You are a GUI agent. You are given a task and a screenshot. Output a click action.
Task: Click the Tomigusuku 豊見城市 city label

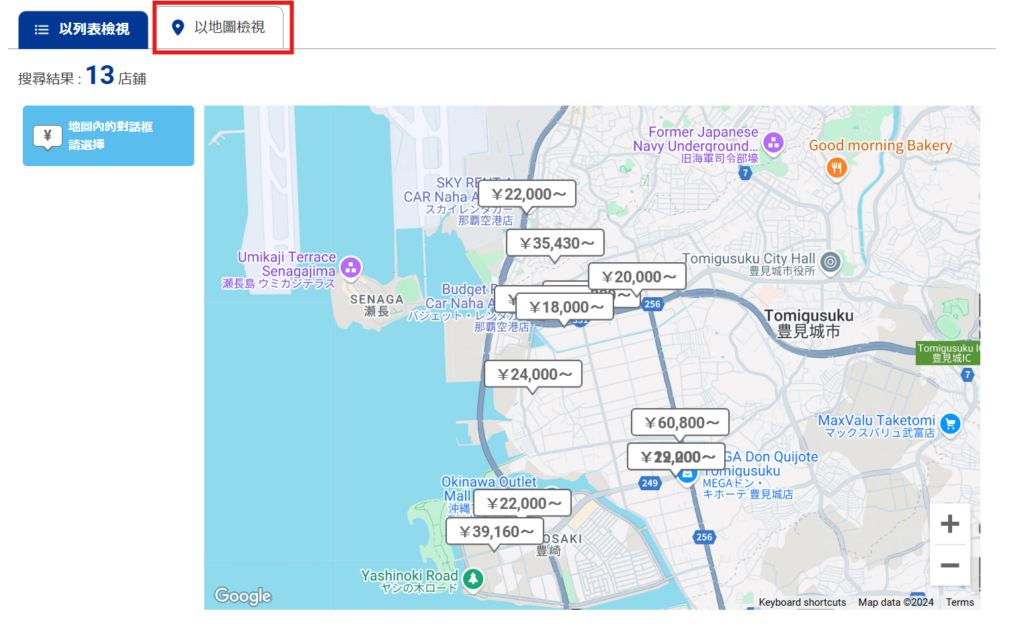click(x=808, y=324)
